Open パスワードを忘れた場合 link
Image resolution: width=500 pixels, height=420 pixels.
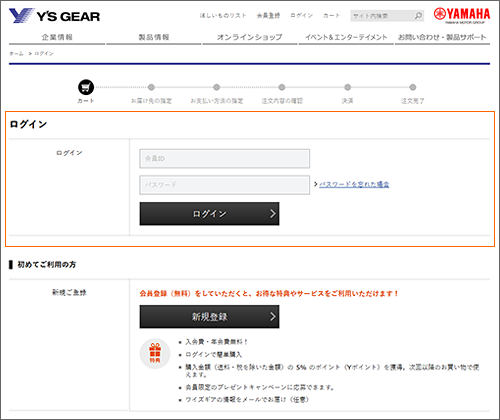354,184
